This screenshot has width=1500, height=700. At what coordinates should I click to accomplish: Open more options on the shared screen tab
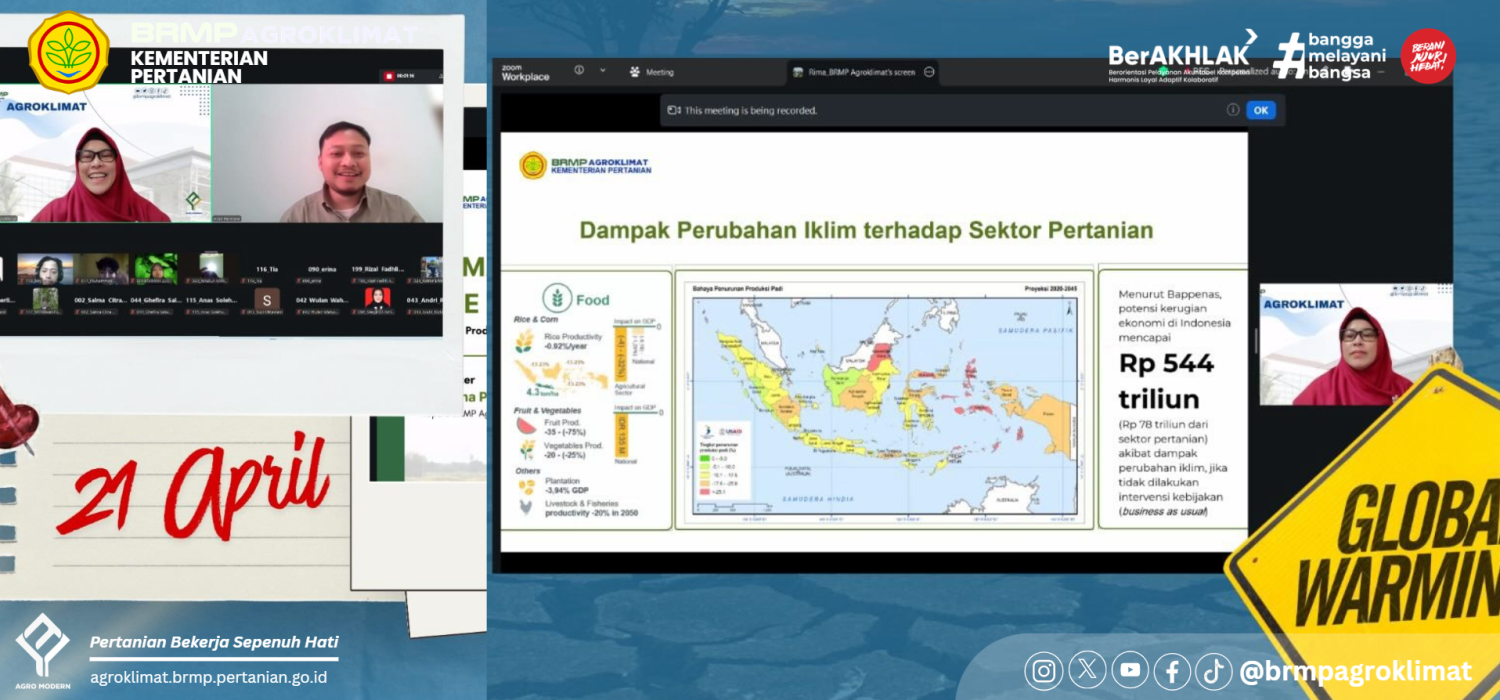(x=929, y=72)
